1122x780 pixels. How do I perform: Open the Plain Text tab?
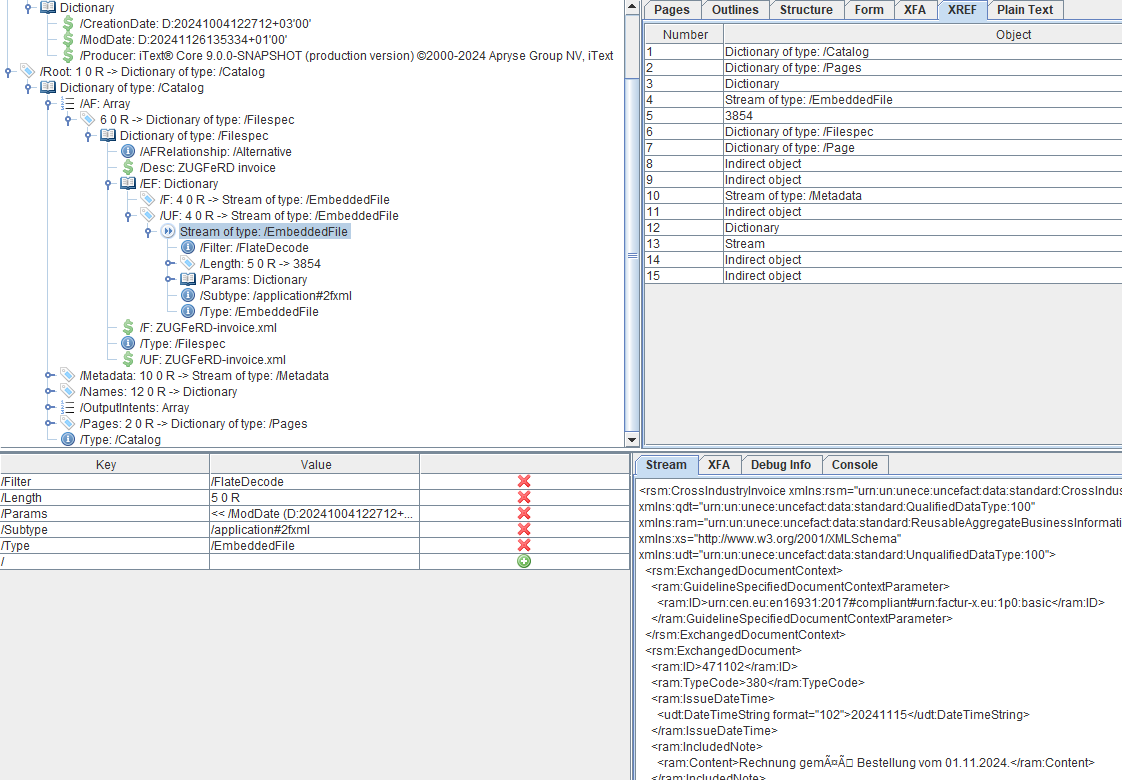(1026, 10)
